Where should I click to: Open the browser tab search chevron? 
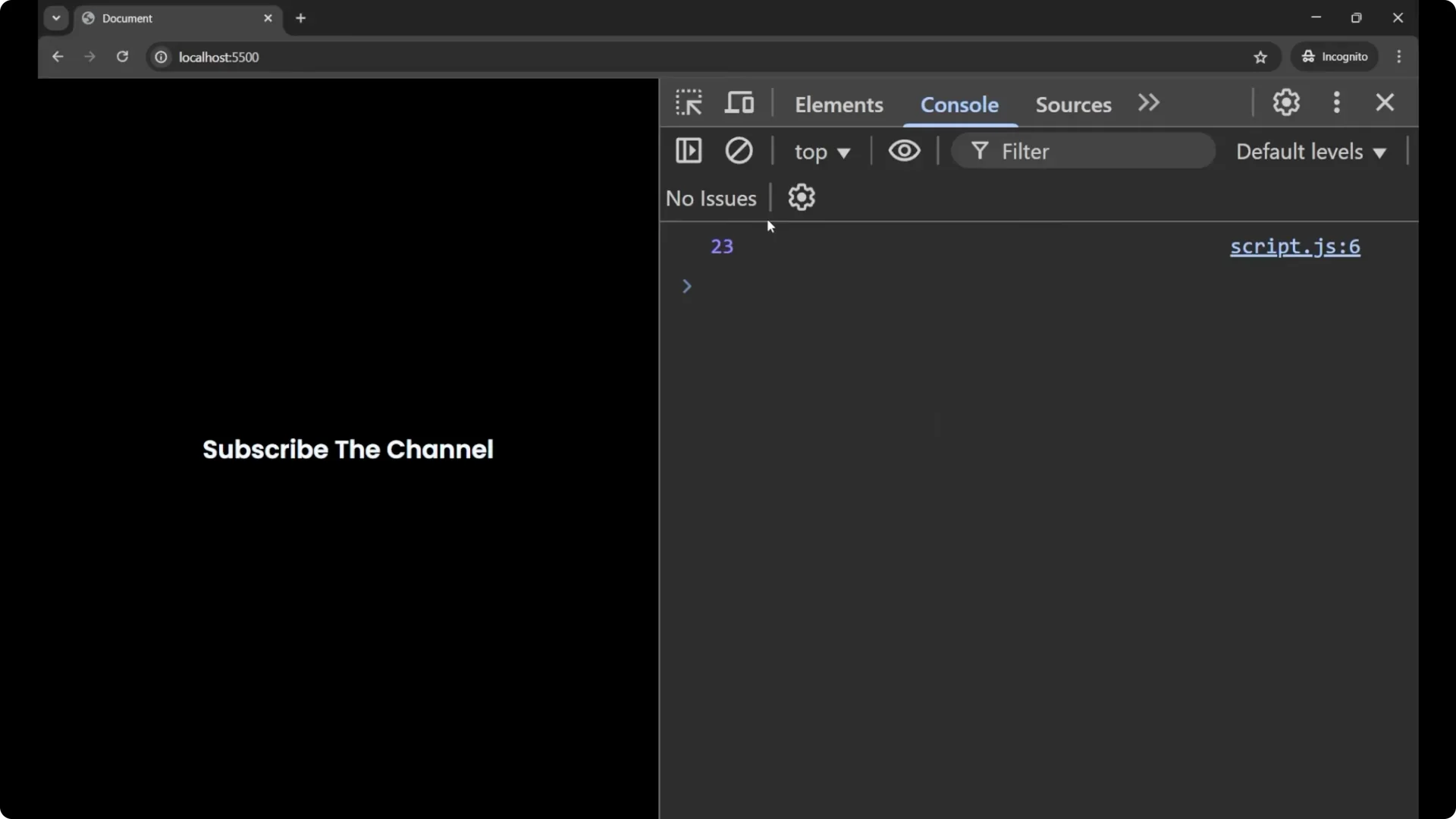56,17
